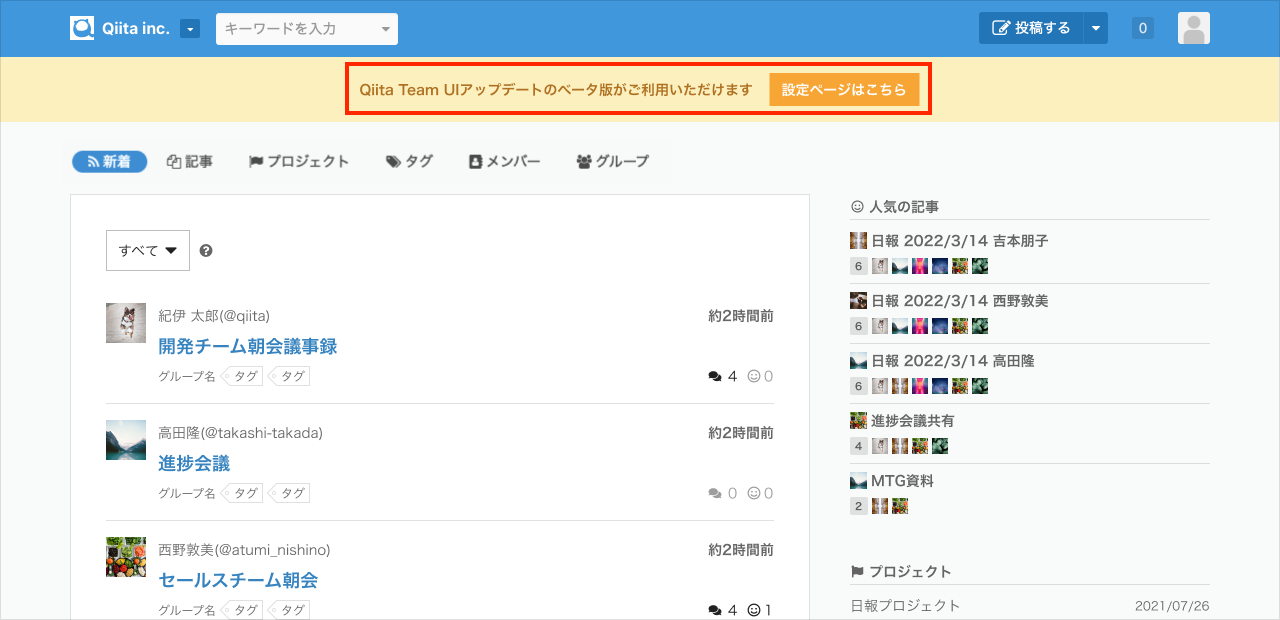
Task: Expand the すべて filter dropdown
Action: tap(148, 250)
